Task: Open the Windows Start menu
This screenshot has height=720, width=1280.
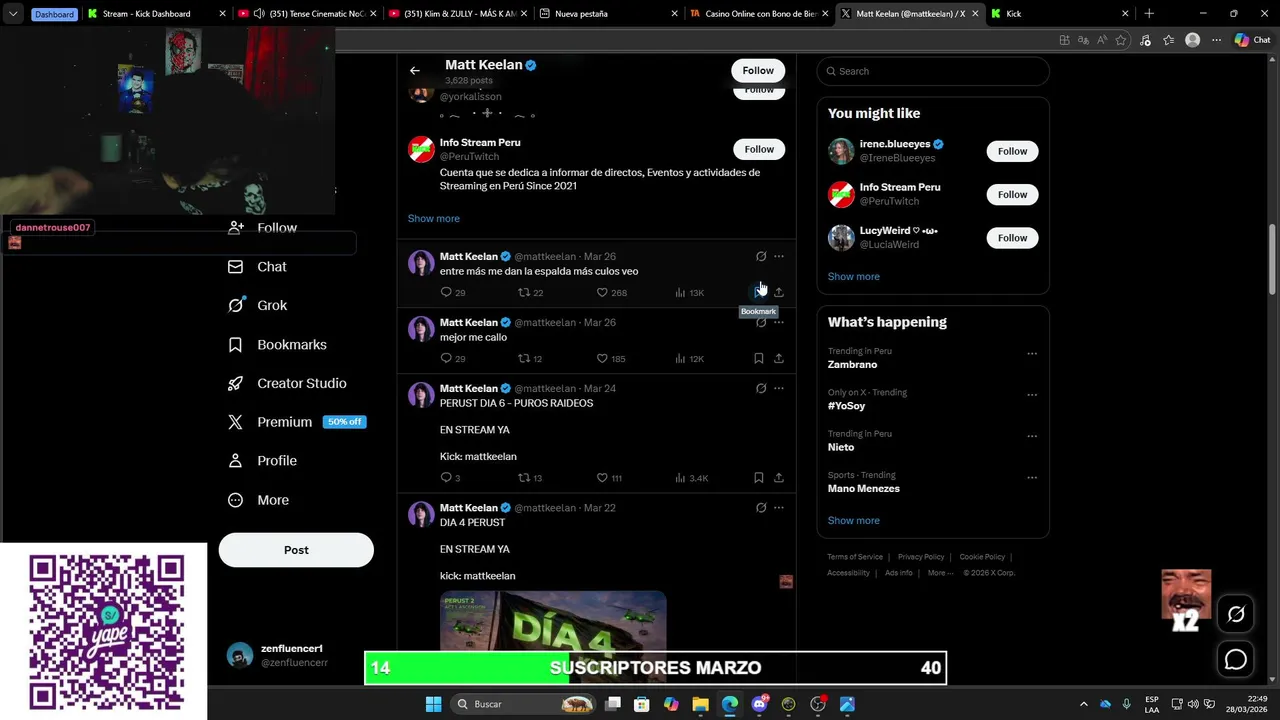Action: click(x=433, y=704)
